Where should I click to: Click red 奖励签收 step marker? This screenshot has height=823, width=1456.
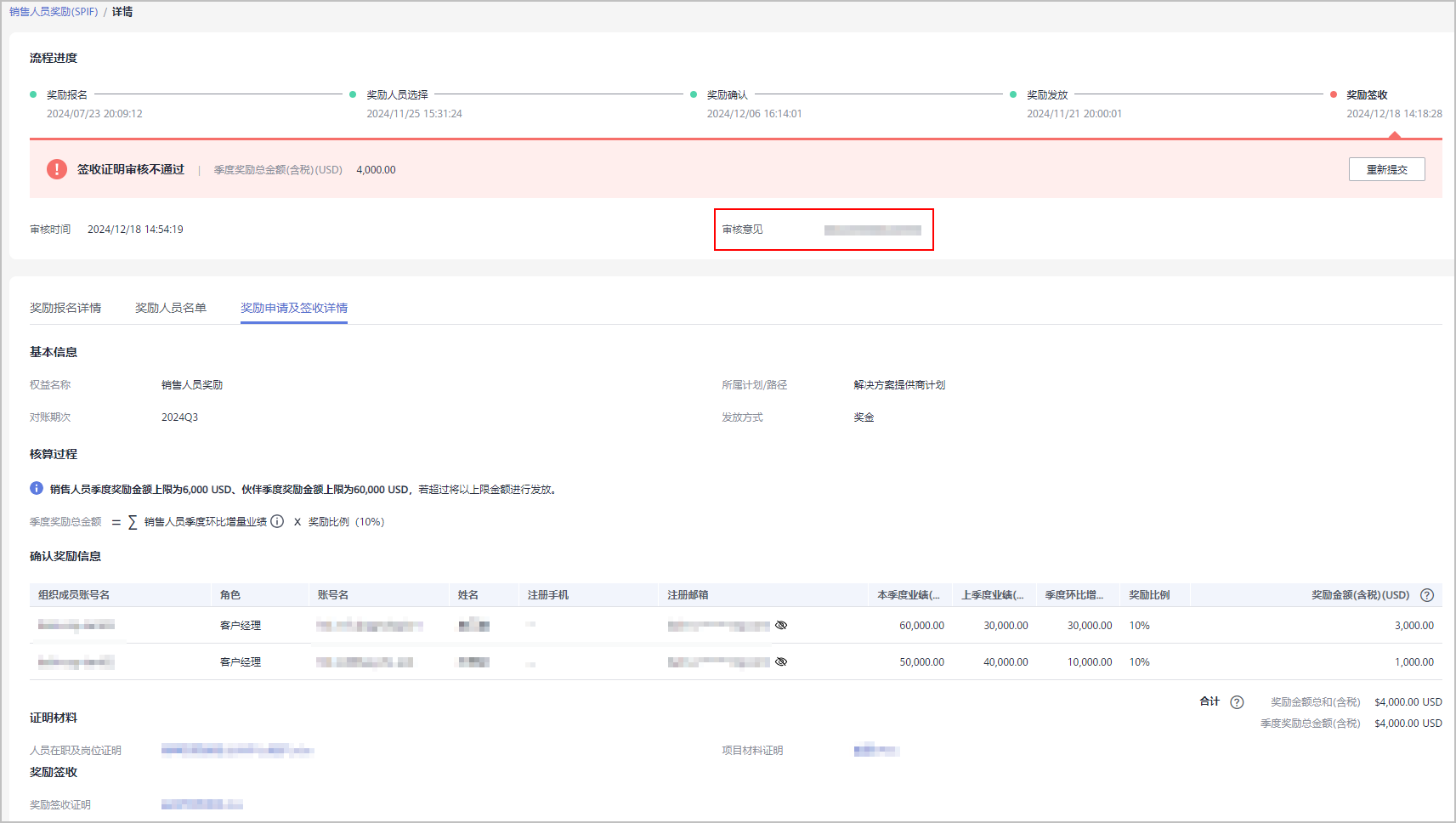(x=1334, y=94)
